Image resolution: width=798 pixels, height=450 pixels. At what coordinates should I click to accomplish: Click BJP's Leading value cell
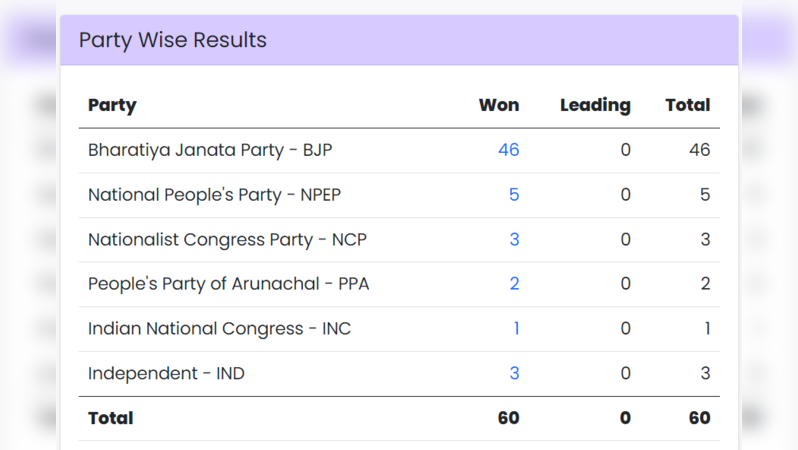[x=625, y=150]
